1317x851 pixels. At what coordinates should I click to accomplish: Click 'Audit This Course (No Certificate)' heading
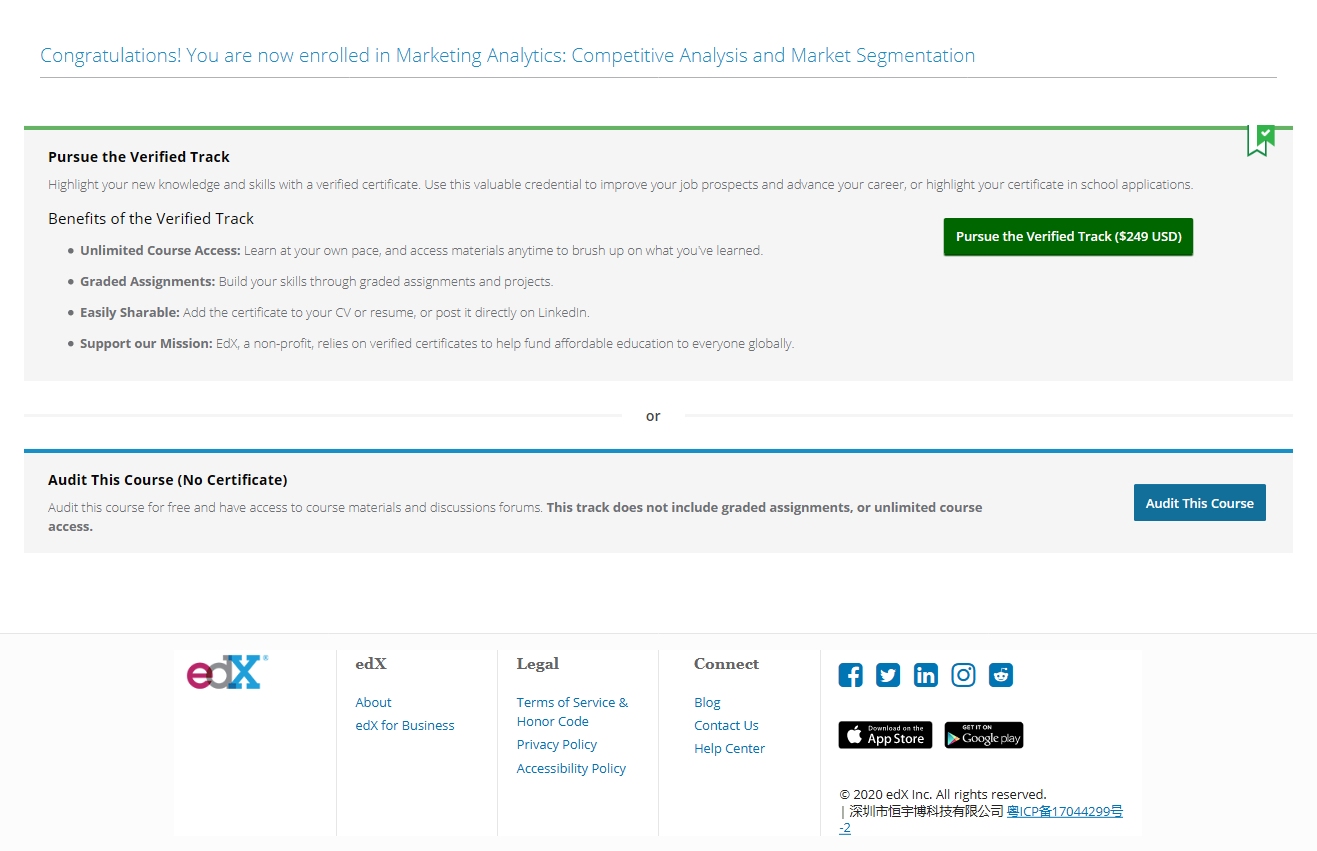168,480
